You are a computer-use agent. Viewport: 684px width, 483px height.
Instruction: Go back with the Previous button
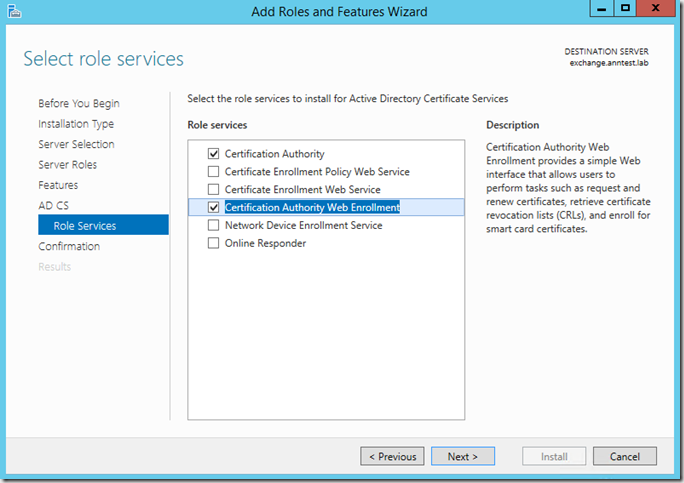click(x=392, y=457)
